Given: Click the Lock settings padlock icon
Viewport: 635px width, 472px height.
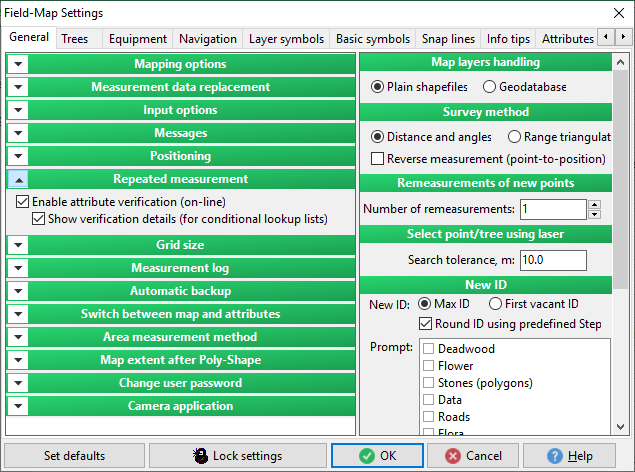Looking at the screenshot, I should (x=200, y=456).
